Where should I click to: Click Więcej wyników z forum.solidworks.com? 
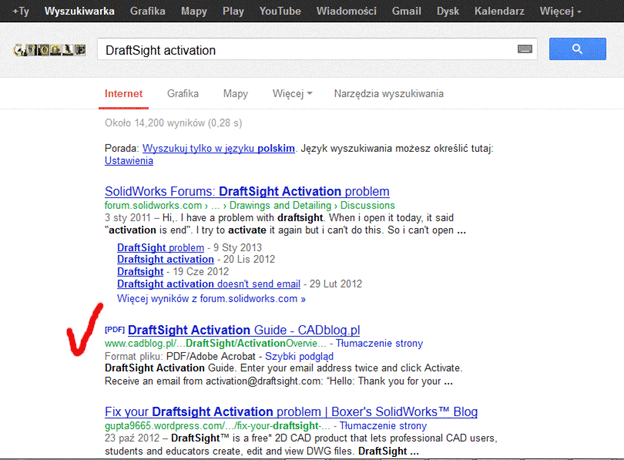pyautogui.click(x=211, y=299)
